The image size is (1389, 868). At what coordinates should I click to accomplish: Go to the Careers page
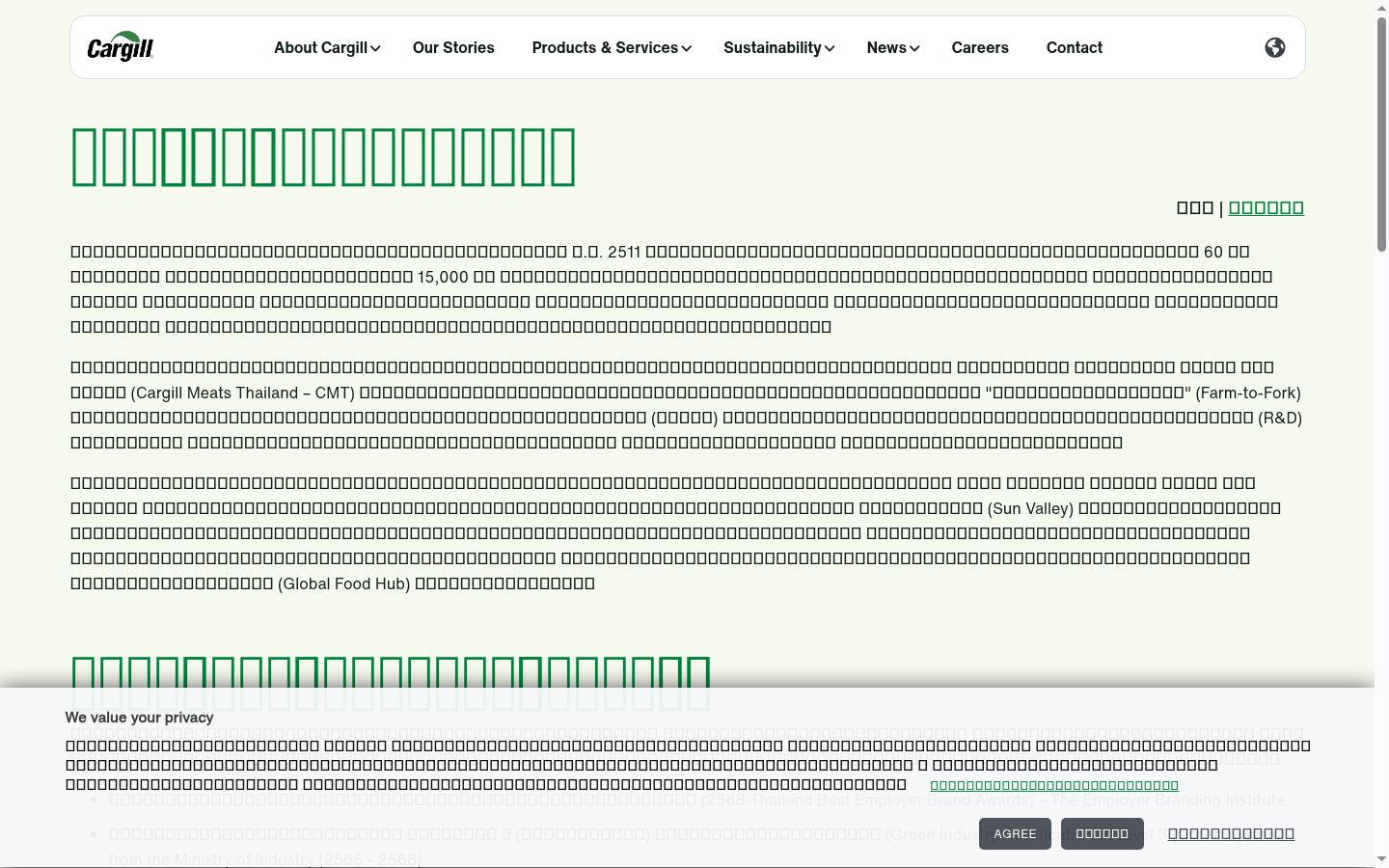[x=980, y=47]
